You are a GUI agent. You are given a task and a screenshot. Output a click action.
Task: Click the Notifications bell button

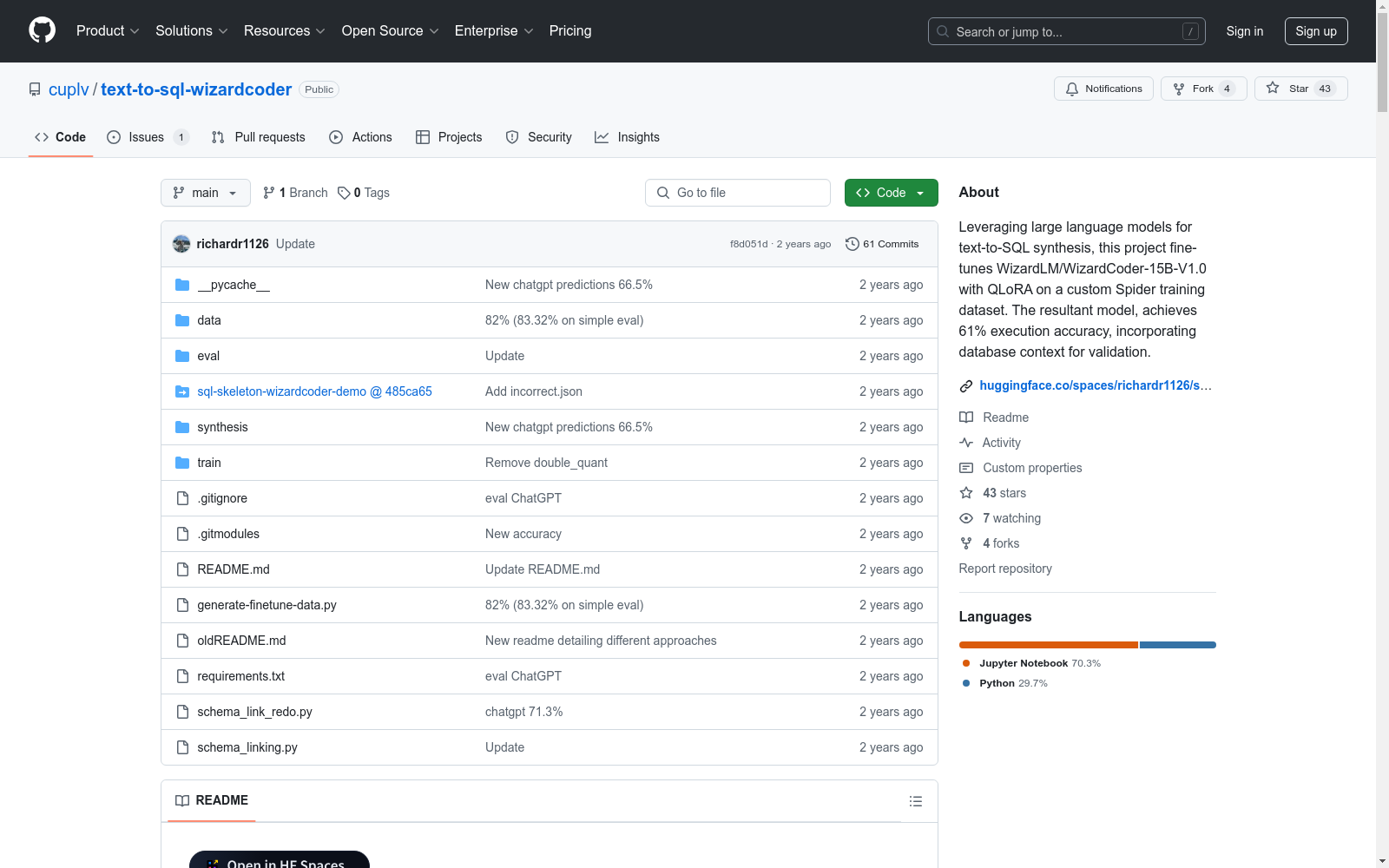1103,89
